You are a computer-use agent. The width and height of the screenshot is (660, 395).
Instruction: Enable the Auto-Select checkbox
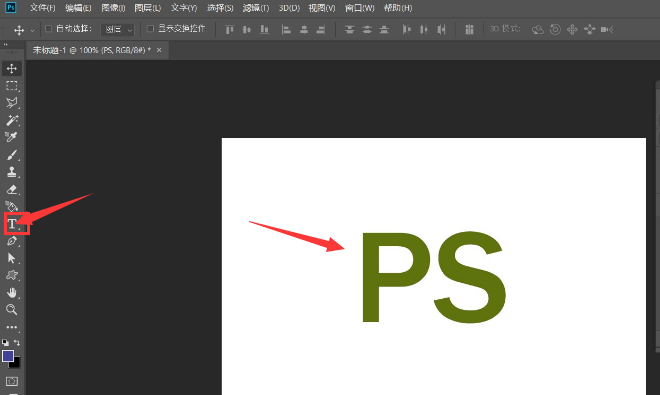(x=48, y=29)
